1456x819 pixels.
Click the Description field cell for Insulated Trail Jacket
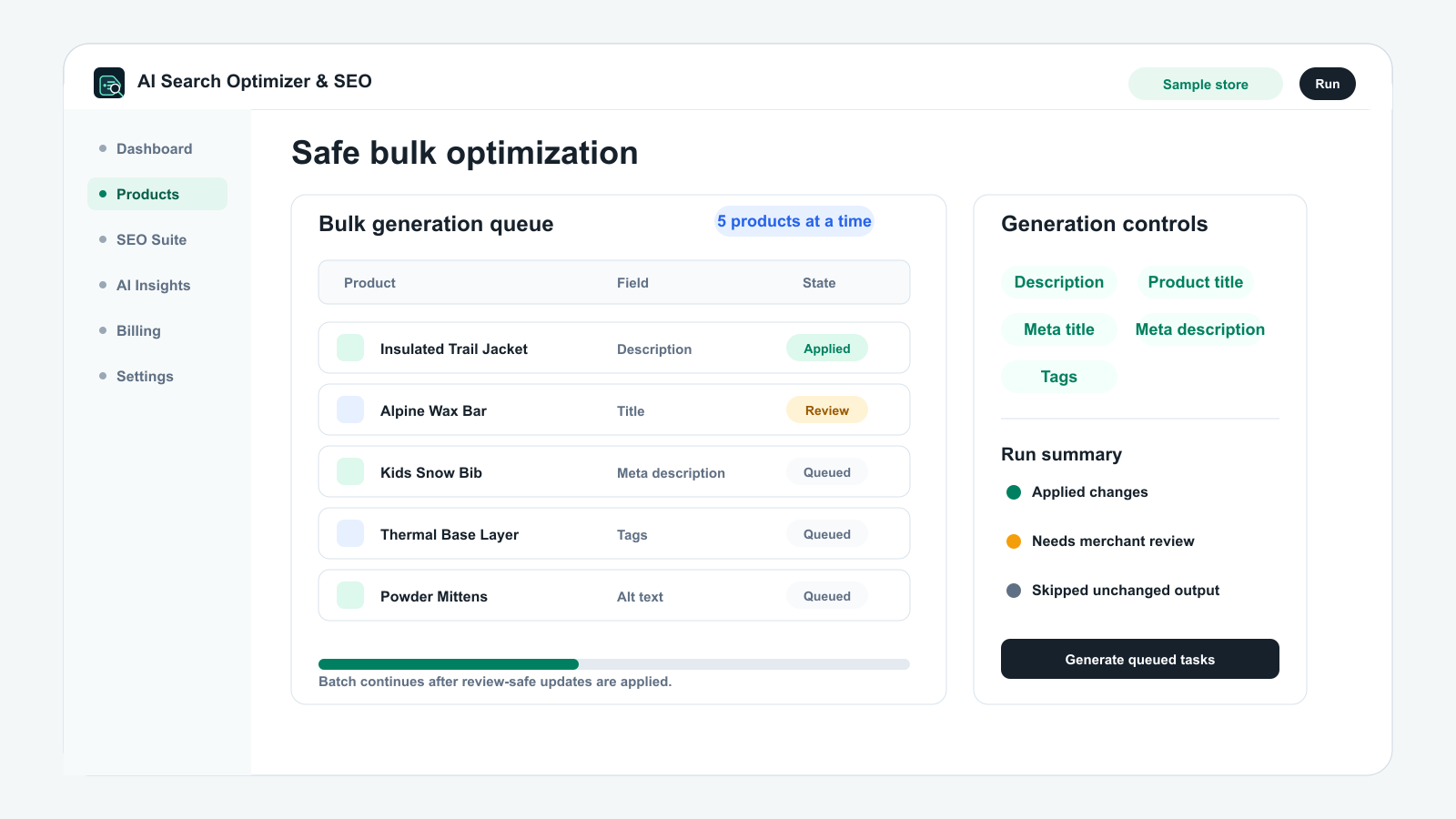[654, 349]
